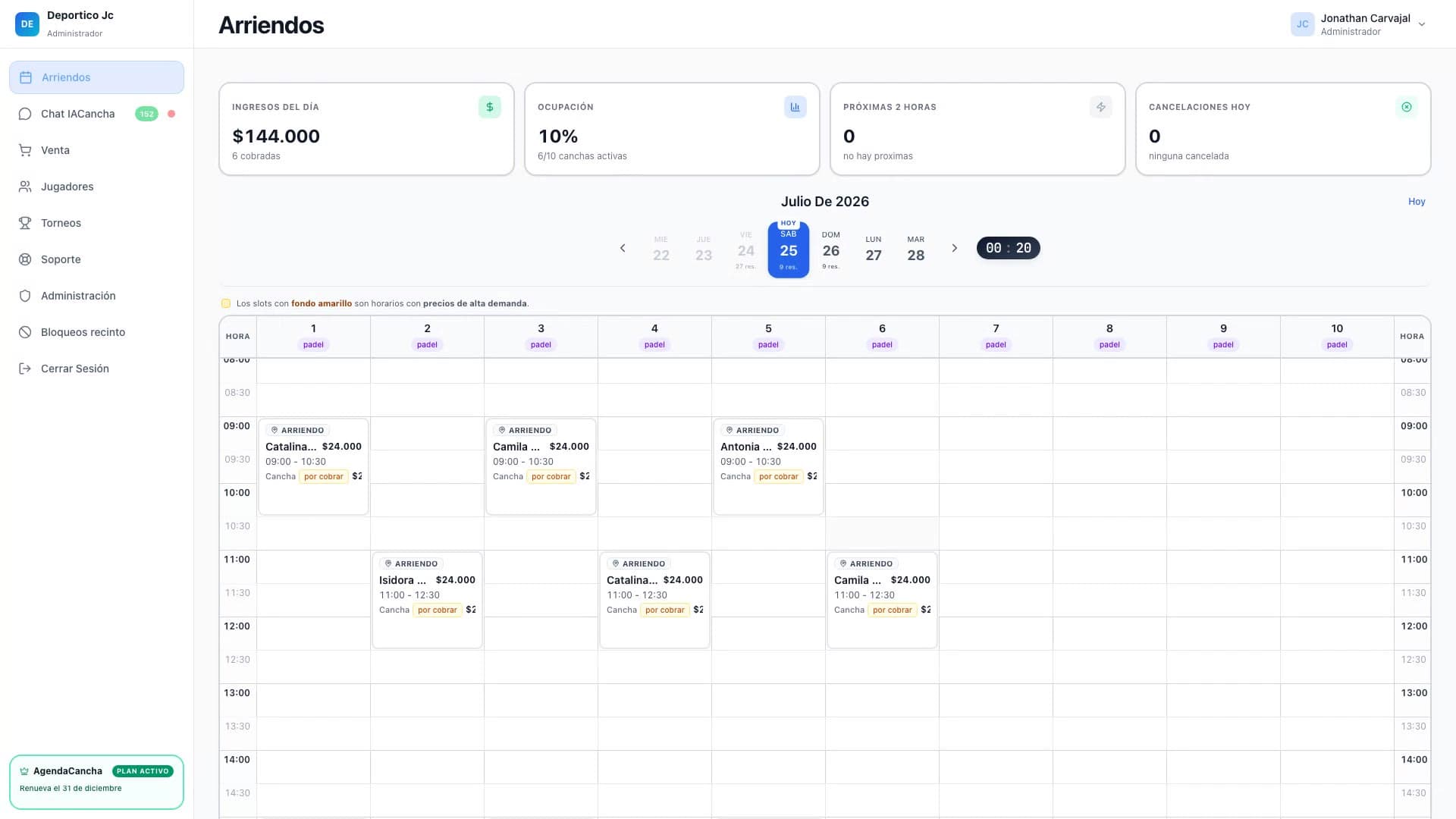This screenshot has height=819, width=1456.
Task: Click the por cobrar tag on Isidora's booking
Action: click(x=437, y=610)
